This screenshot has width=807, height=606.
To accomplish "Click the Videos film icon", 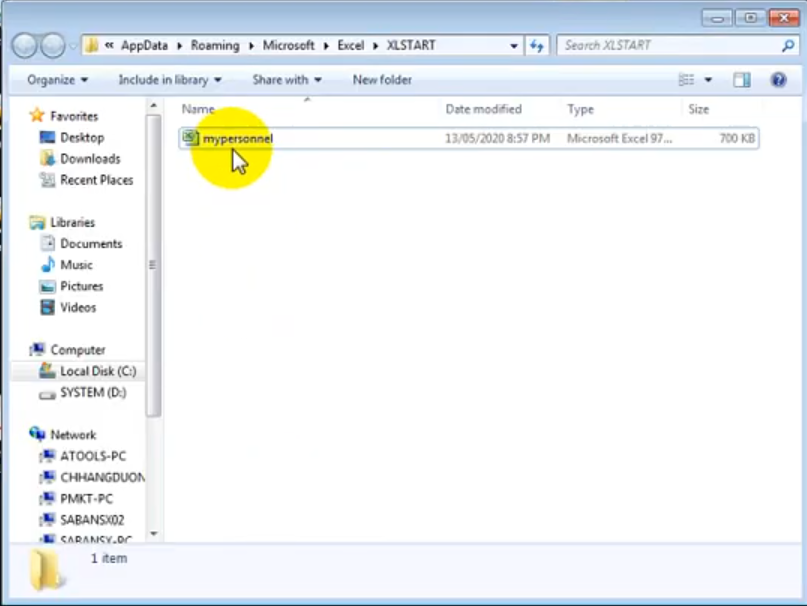I will tap(47, 307).
